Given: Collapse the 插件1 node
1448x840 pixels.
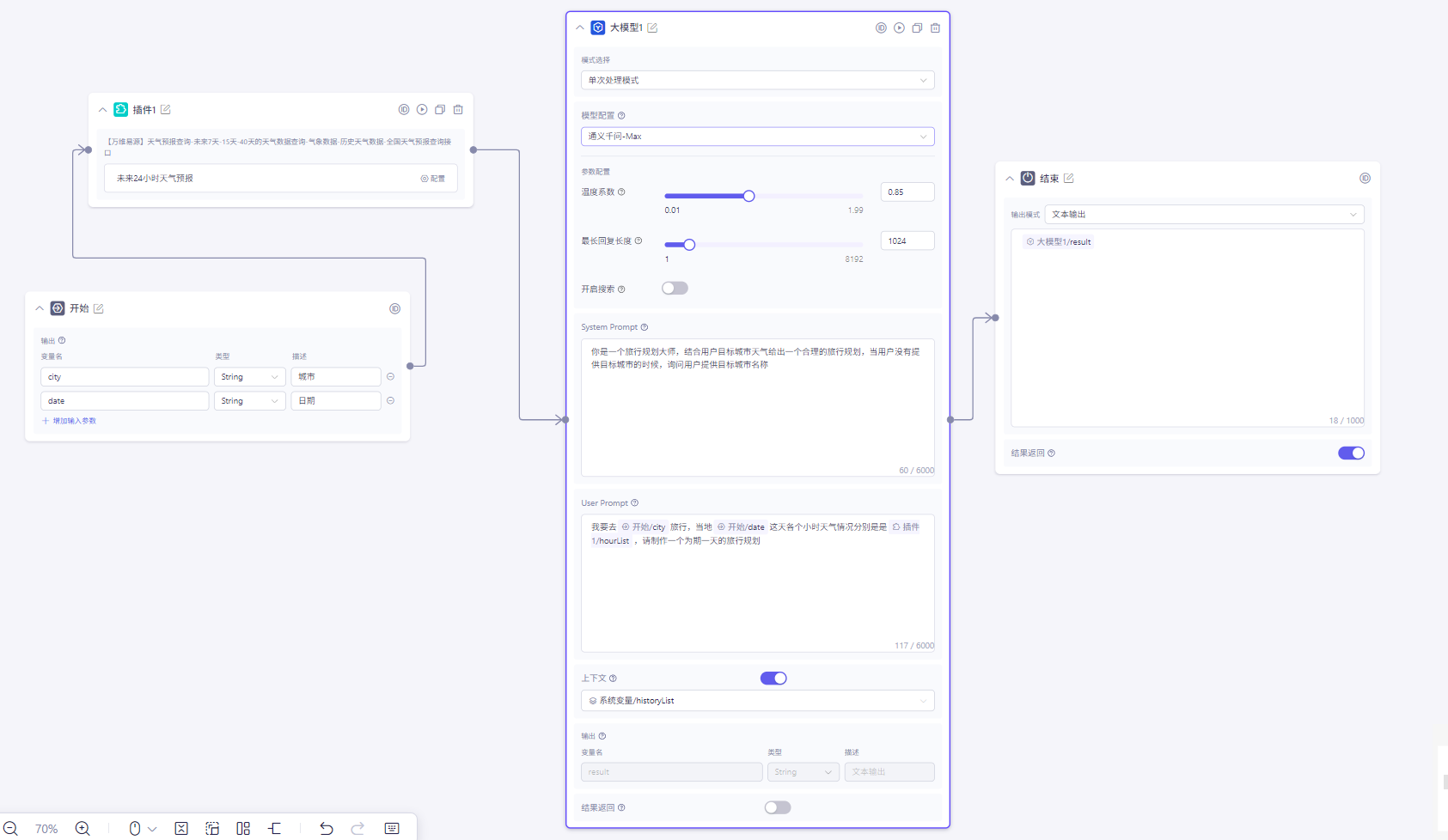Looking at the screenshot, I should (x=103, y=110).
